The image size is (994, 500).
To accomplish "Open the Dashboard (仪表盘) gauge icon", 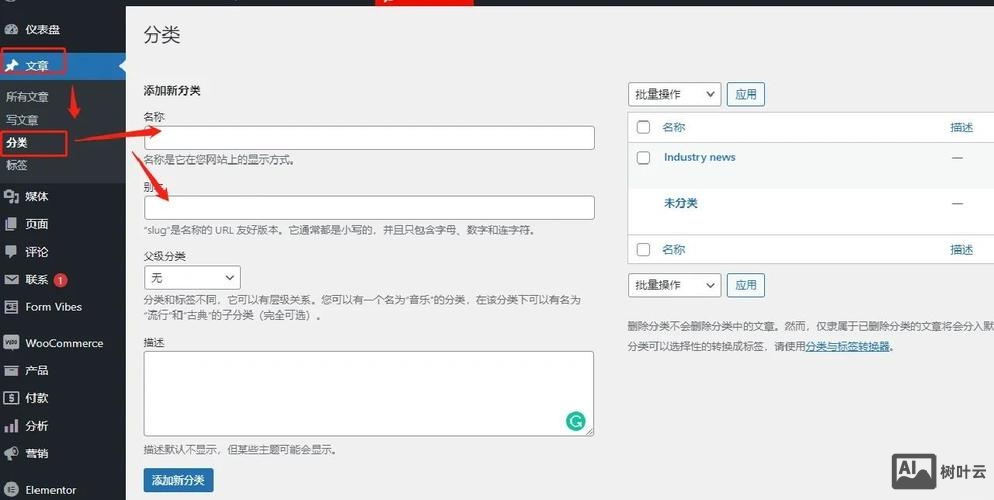I will pos(11,29).
